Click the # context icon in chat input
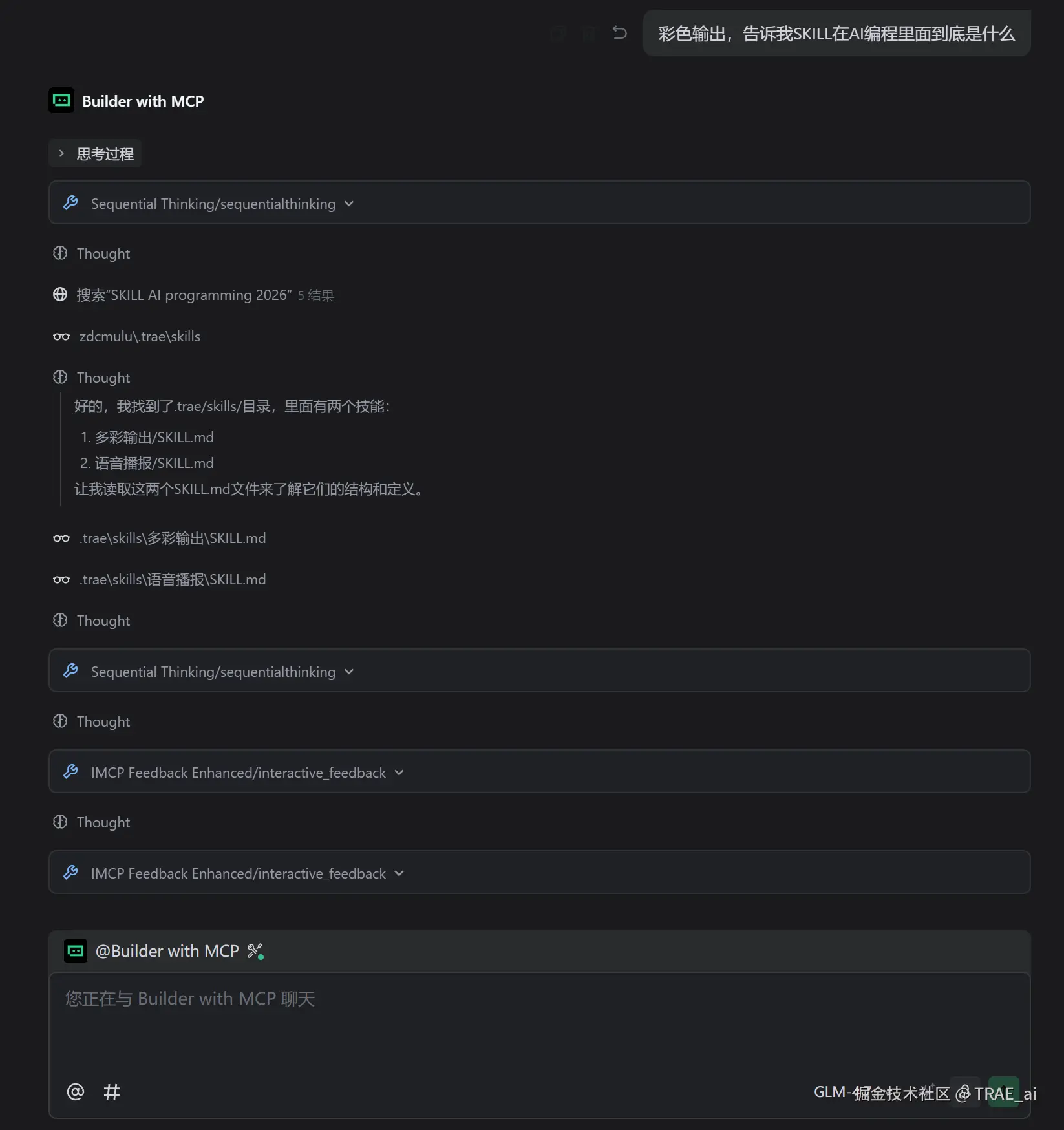The width and height of the screenshot is (1064, 1130). (x=112, y=1092)
